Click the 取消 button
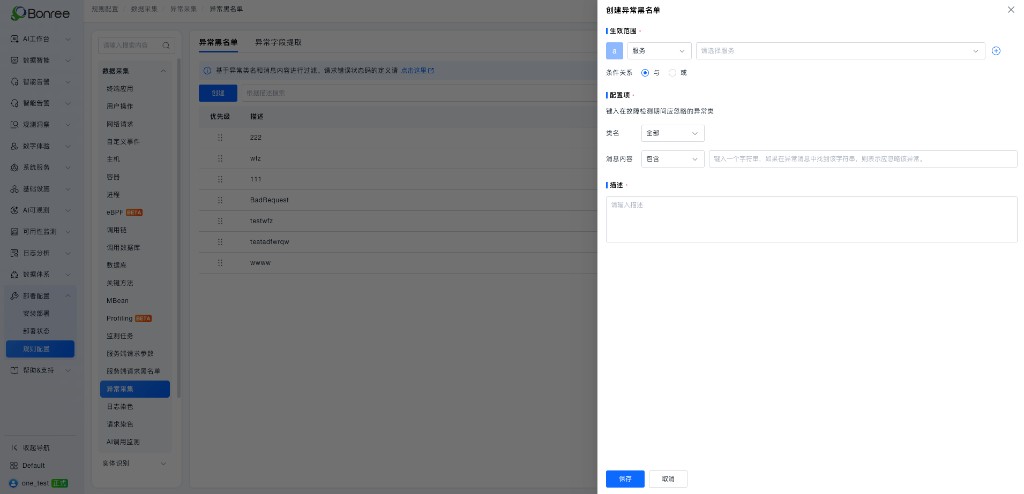This screenshot has width=1024, height=494. [668, 479]
